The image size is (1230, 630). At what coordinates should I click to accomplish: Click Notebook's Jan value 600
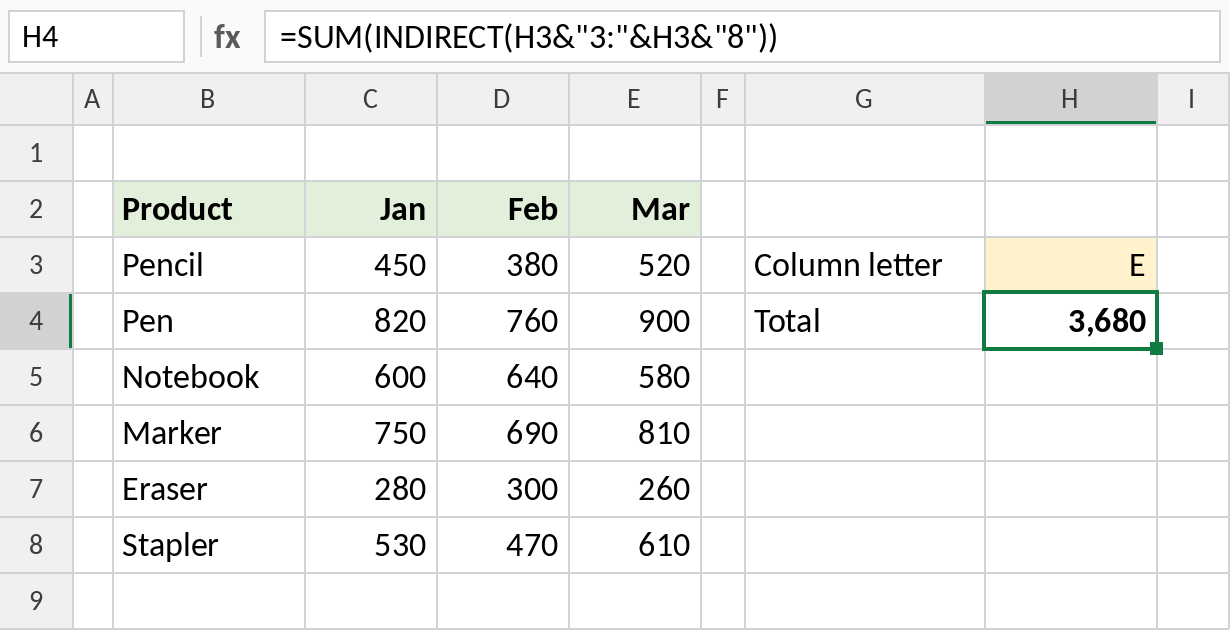point(371,377)
